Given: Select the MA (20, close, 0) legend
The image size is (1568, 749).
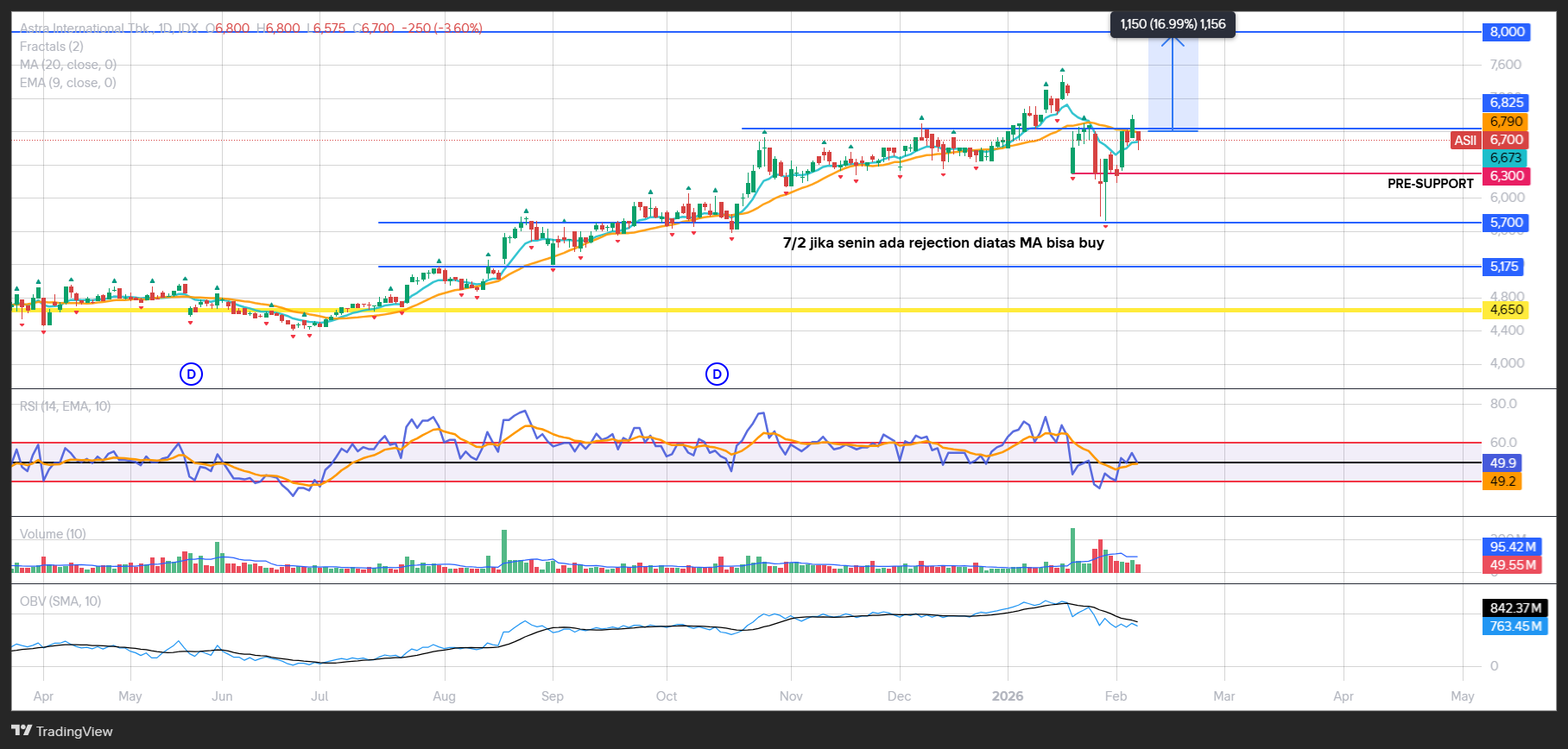Looking at the screenshot, I should (x=68, y=65).
